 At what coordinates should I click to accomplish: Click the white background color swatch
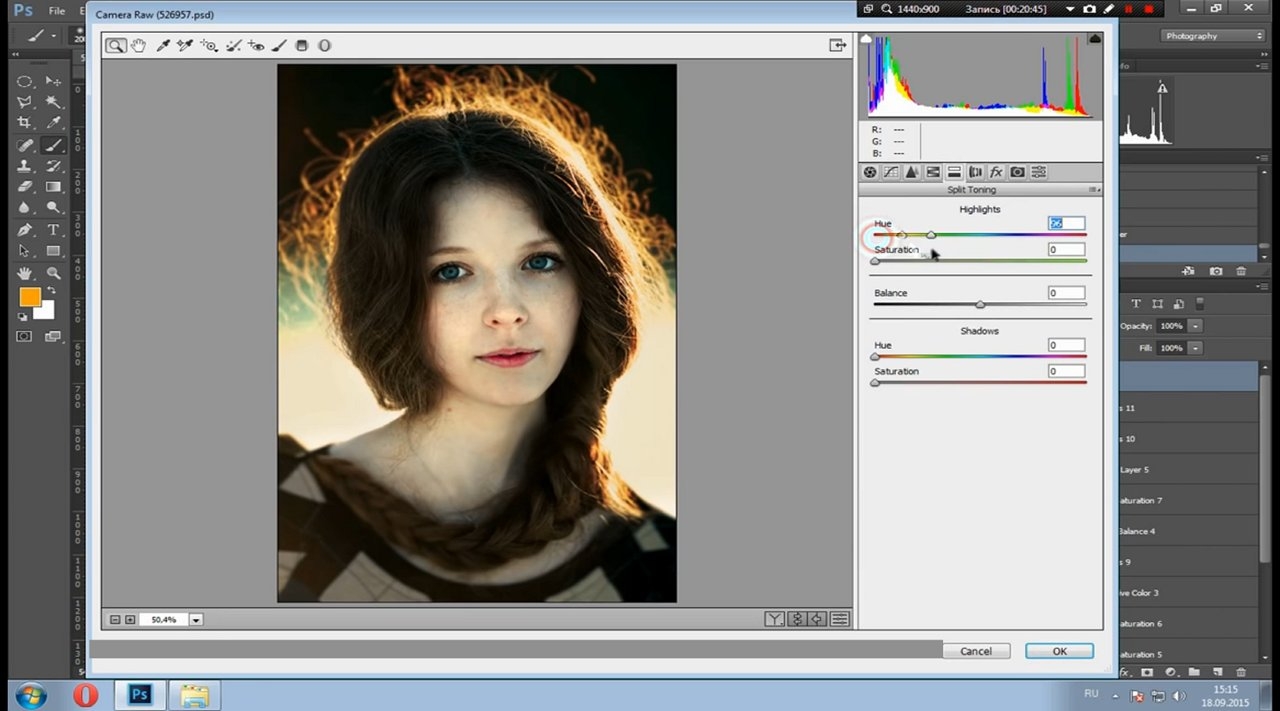(46, 311)
